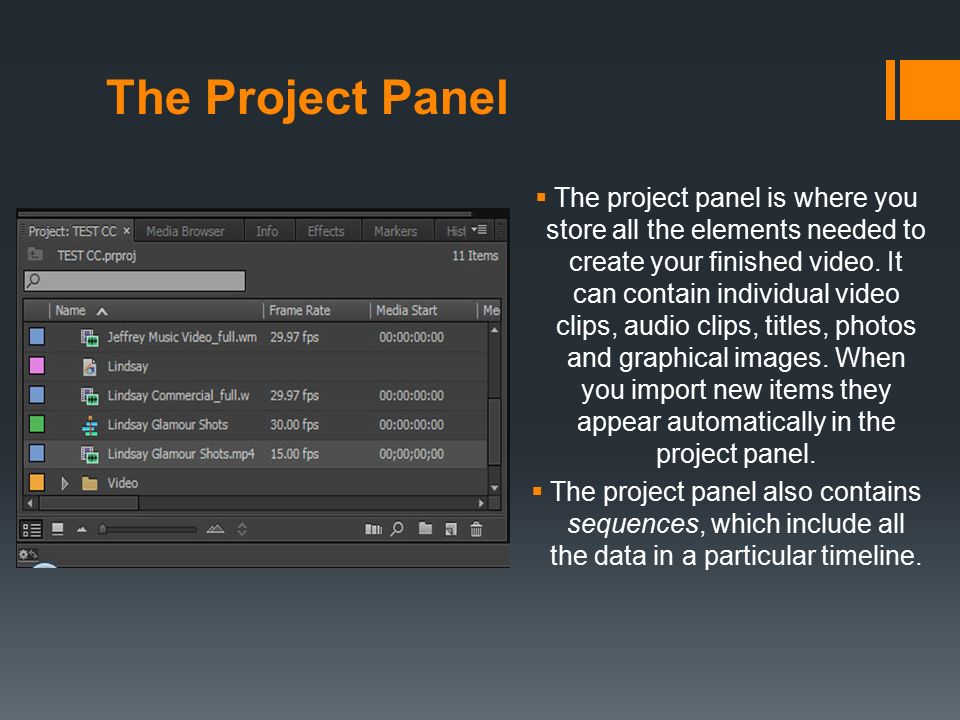The image size is (960, 720).
Task: Click the zoom-in mountains icon
Action: tap(215, 528)
